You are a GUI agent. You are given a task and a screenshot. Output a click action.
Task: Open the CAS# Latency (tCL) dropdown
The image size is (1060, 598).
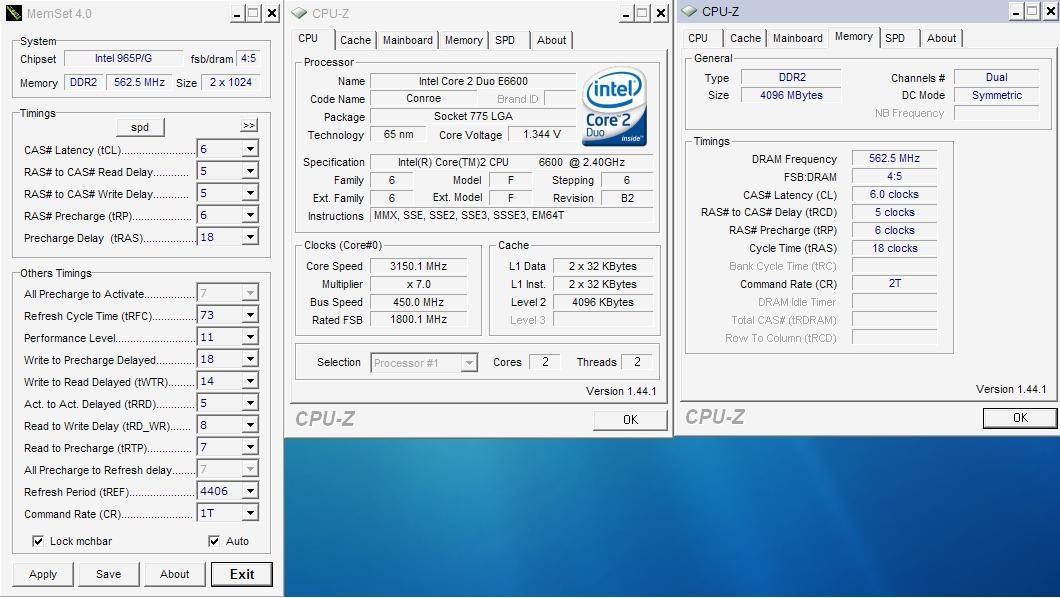[x=250, y=149]
